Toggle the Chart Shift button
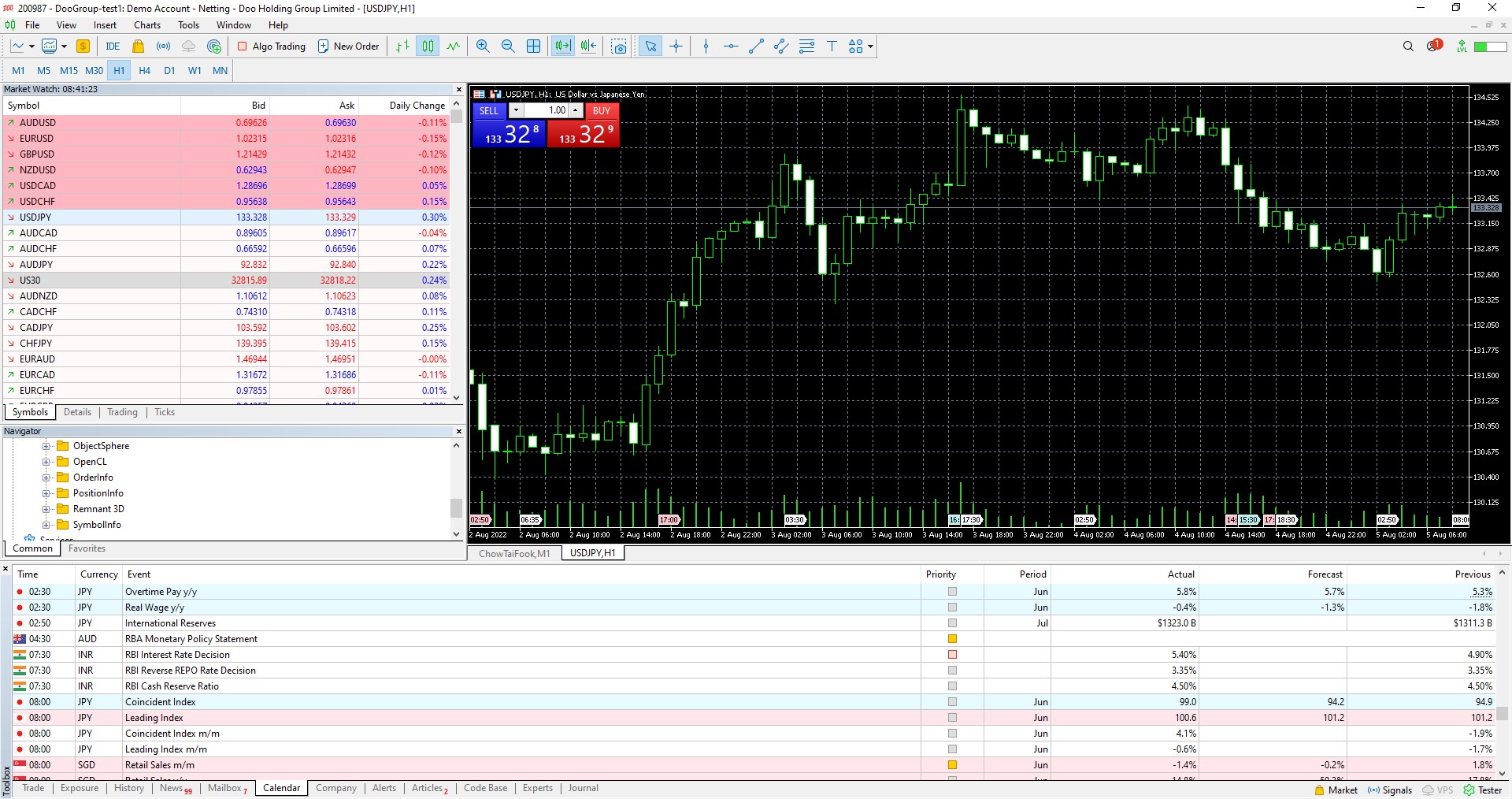 [x=588, y=46]
